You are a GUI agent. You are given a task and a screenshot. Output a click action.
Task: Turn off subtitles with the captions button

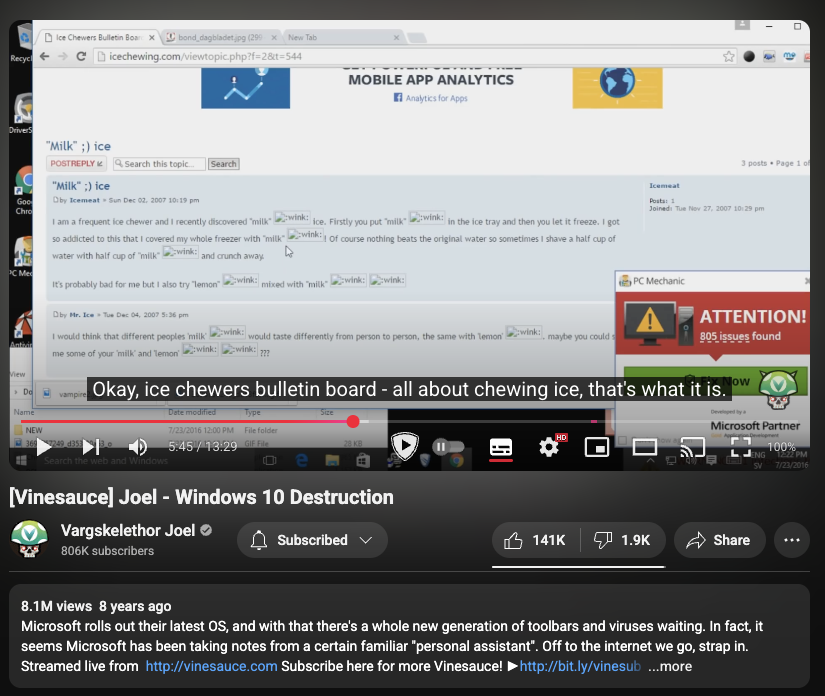pyautogui.click(x=501, y=447)
